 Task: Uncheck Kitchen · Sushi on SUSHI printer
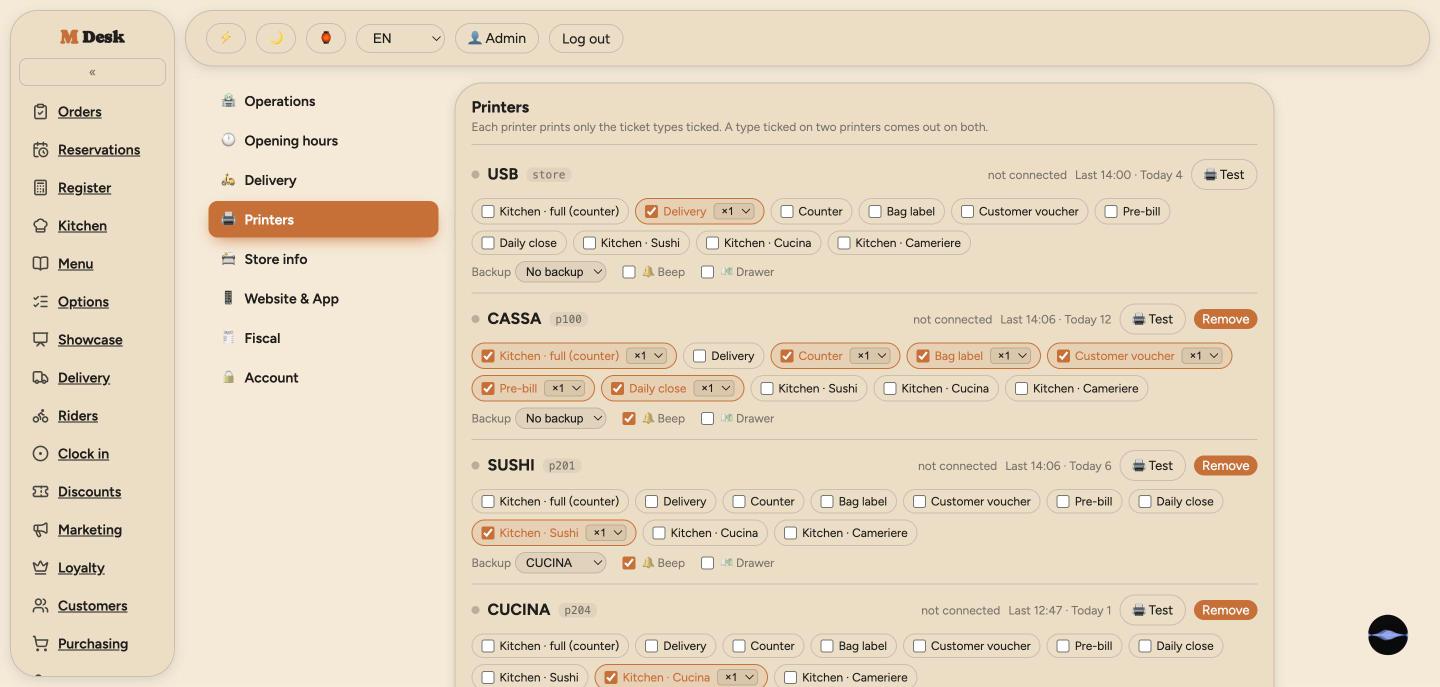click(488, 533)
